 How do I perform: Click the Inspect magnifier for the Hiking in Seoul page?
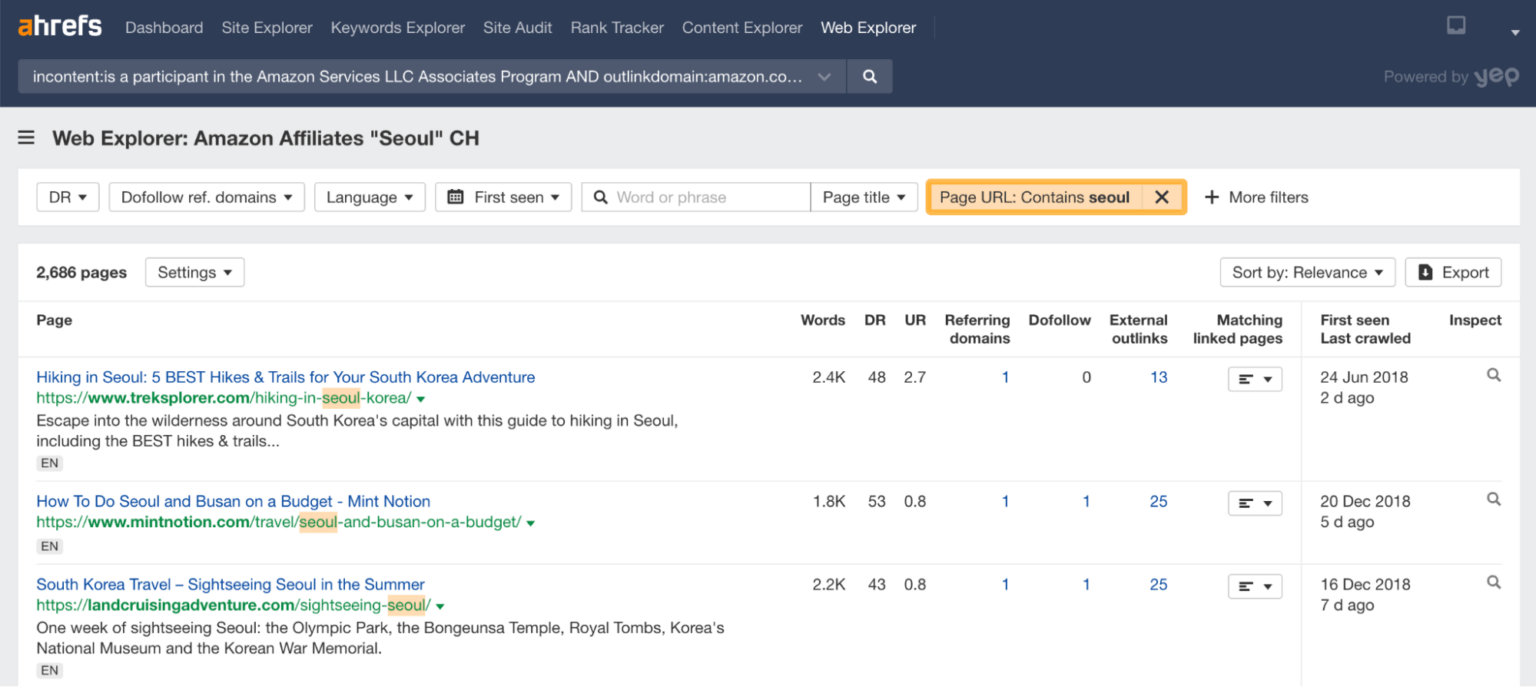(x=1493, y=374)
